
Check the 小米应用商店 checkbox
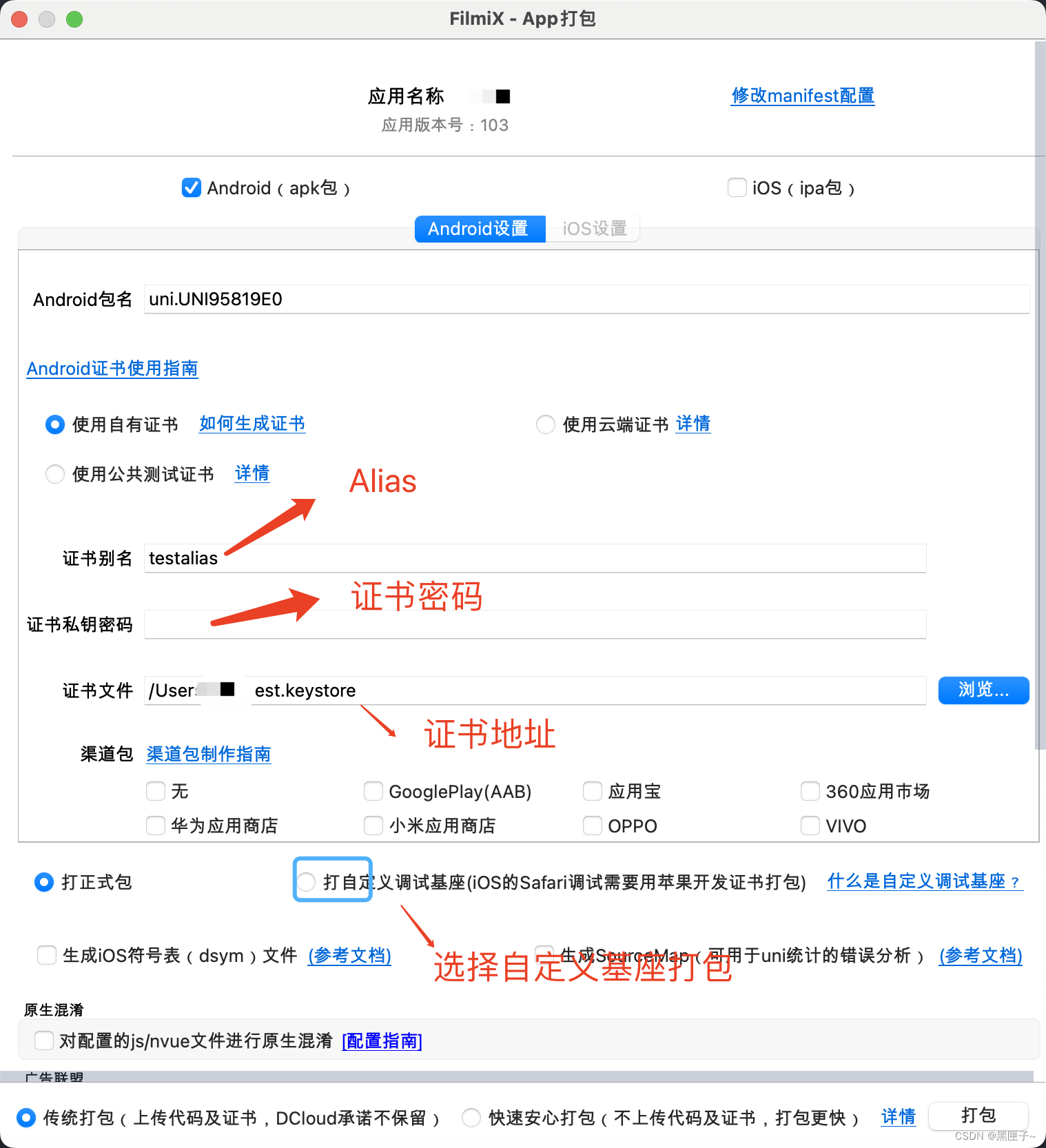point(373,826)
